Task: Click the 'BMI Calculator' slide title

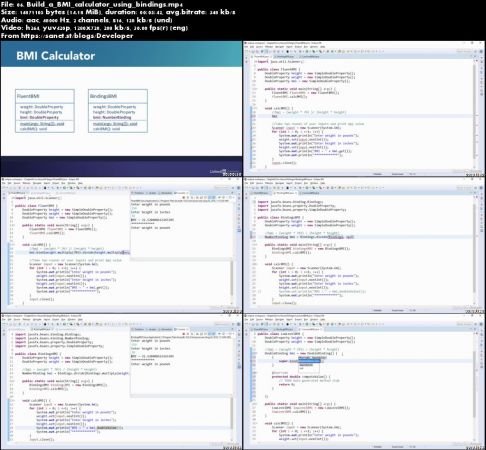Action: tap(56, 56)
